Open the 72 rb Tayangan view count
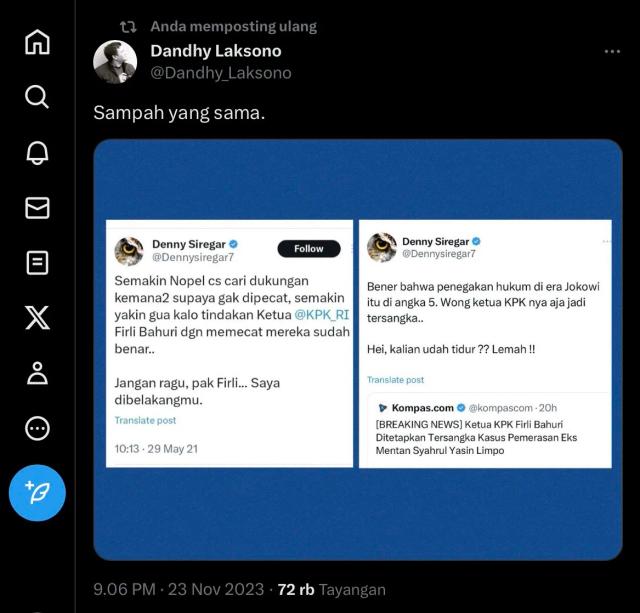This screenshot has height=613, width=640. 331,589
